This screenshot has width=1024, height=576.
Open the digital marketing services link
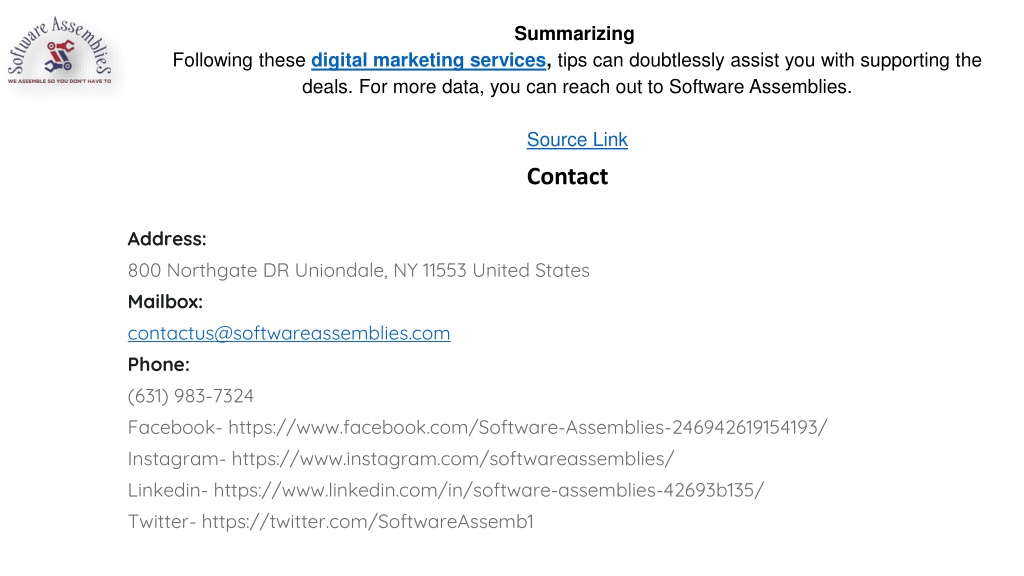click(x=428, y=60)
